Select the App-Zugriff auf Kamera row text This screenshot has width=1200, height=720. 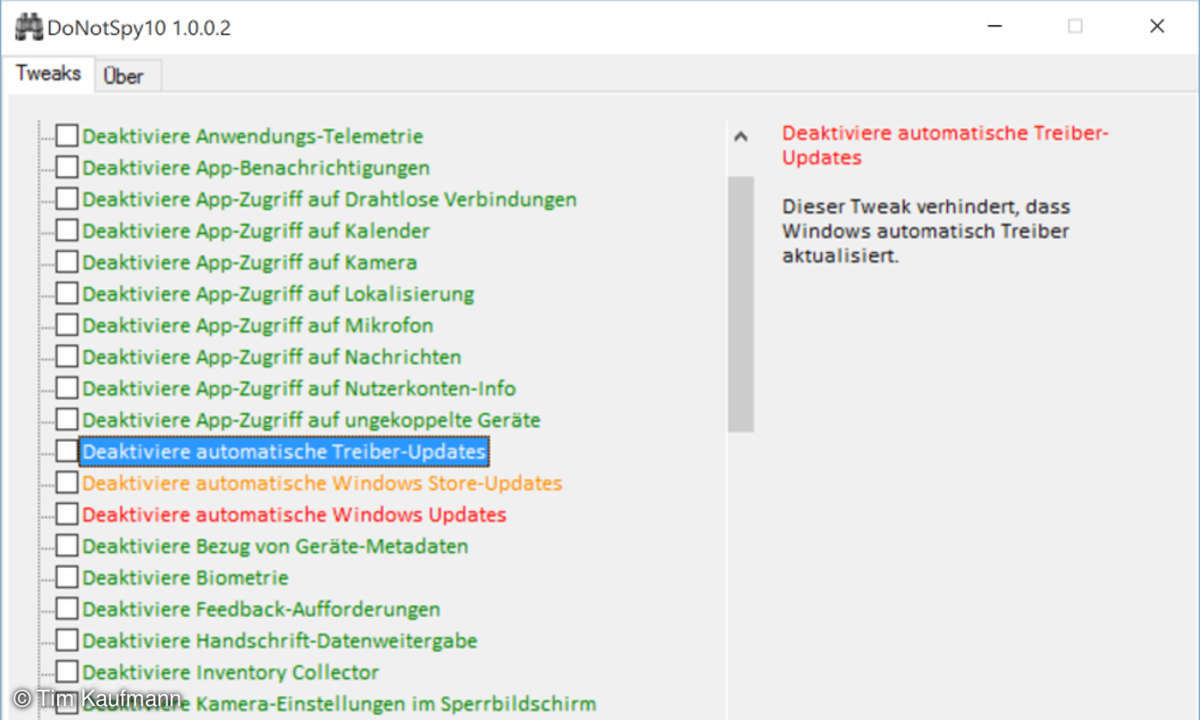[x=250, y=262]
